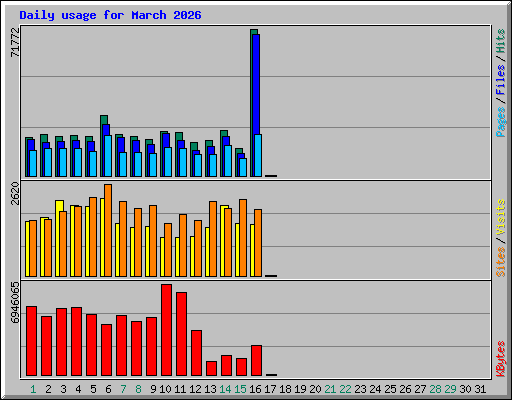
Task: Click the 6946065 KBytes axis value
Action: pos(15,302)
